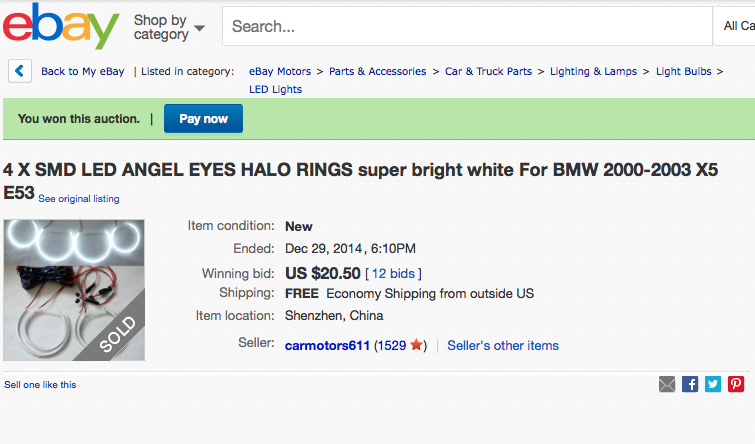Share listing on Facebook
This screenshot has height=444, width=755.
[x=690, y=384]
